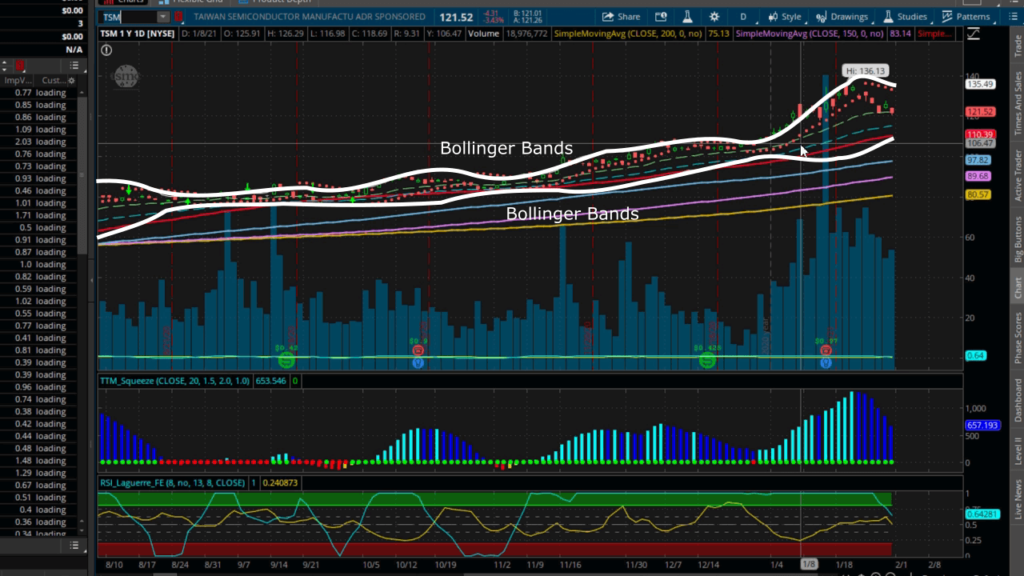Open the D timeframe selector
The width and height of the screenshot is (1024, 576).
(x=743, y=17)
